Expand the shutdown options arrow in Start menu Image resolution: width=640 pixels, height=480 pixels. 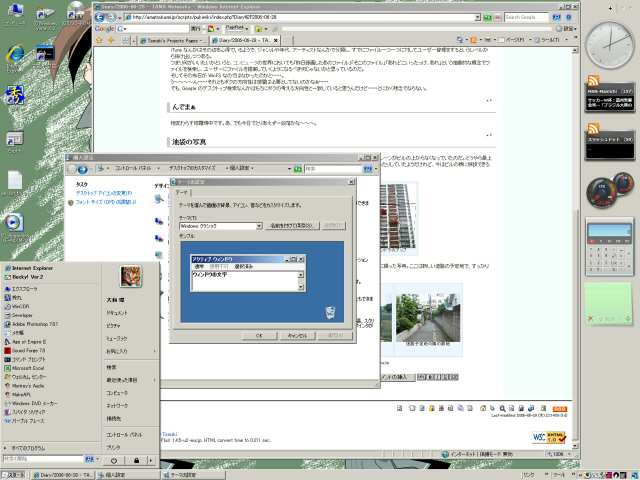point(151,460)
